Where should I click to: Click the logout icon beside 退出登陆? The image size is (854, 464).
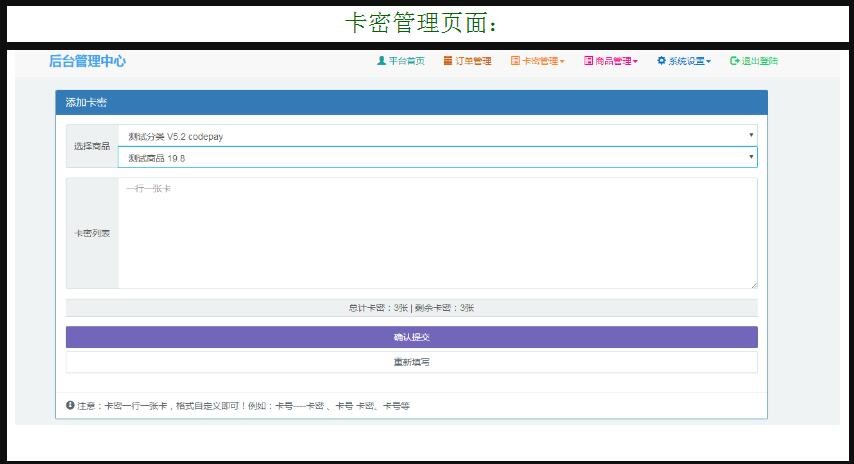click(734, 60)
